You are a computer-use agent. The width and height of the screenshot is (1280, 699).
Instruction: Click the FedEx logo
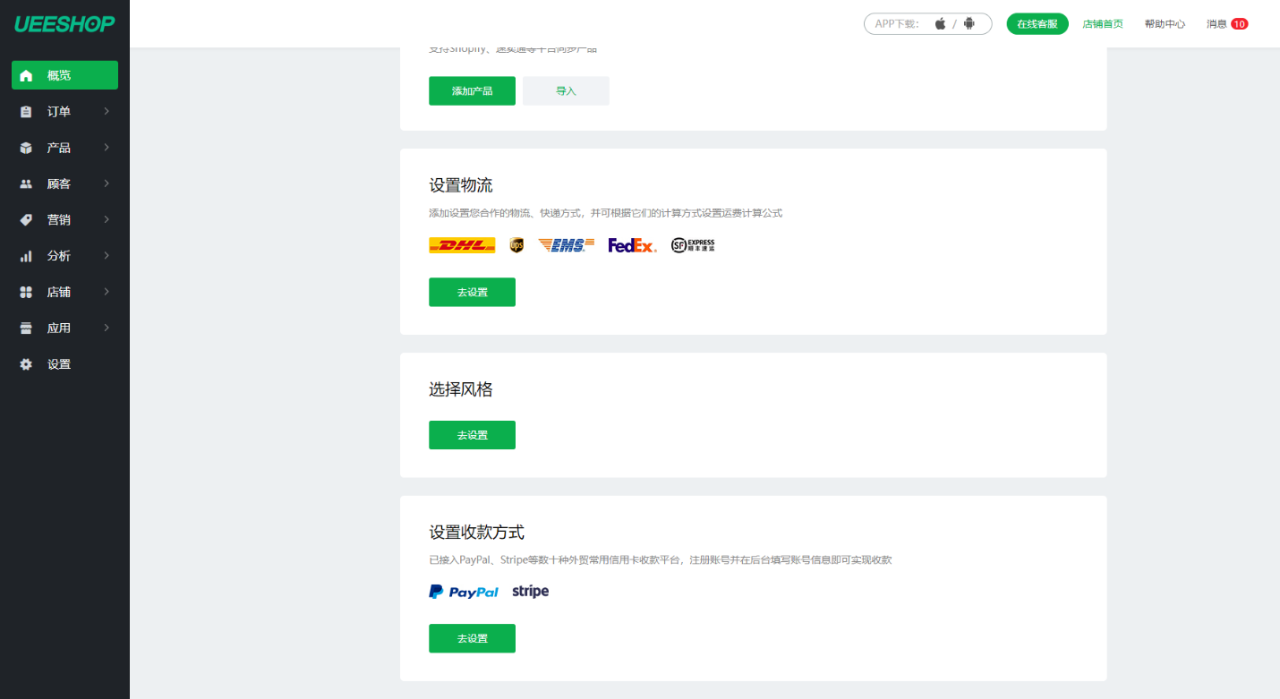[632, 245]
